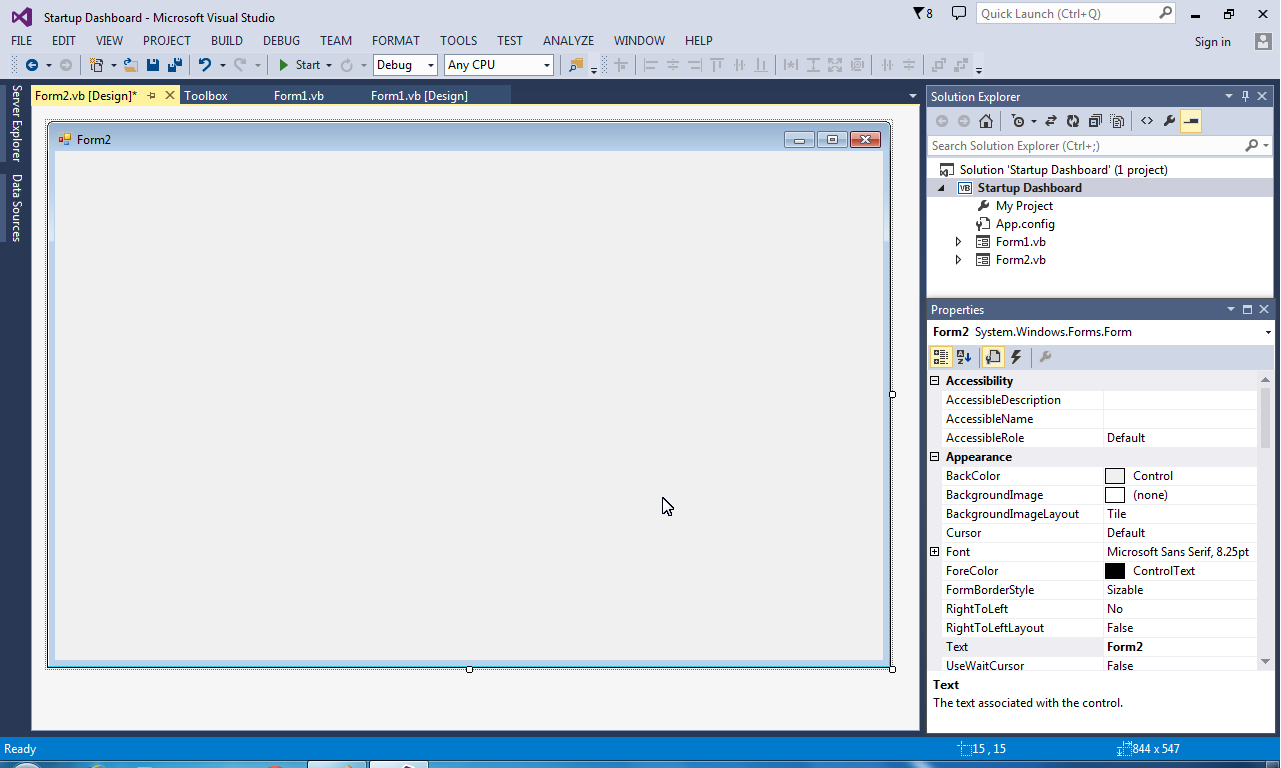Click Sync with Active Document icon
Viewport: 1281px width, 768px height.
[1051, 121]
